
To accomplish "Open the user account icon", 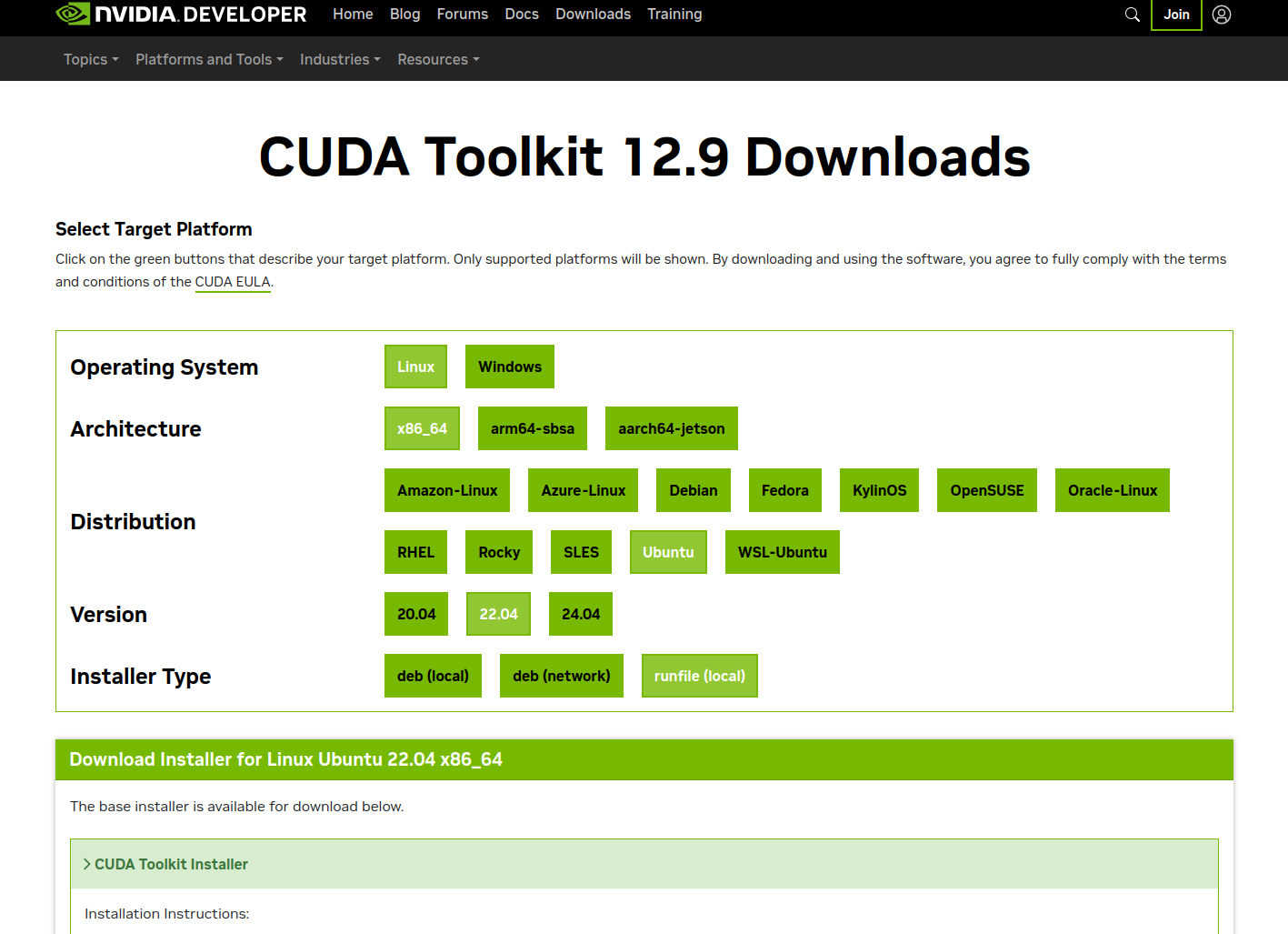I will pyautogui.click(x=1222, y=15).
